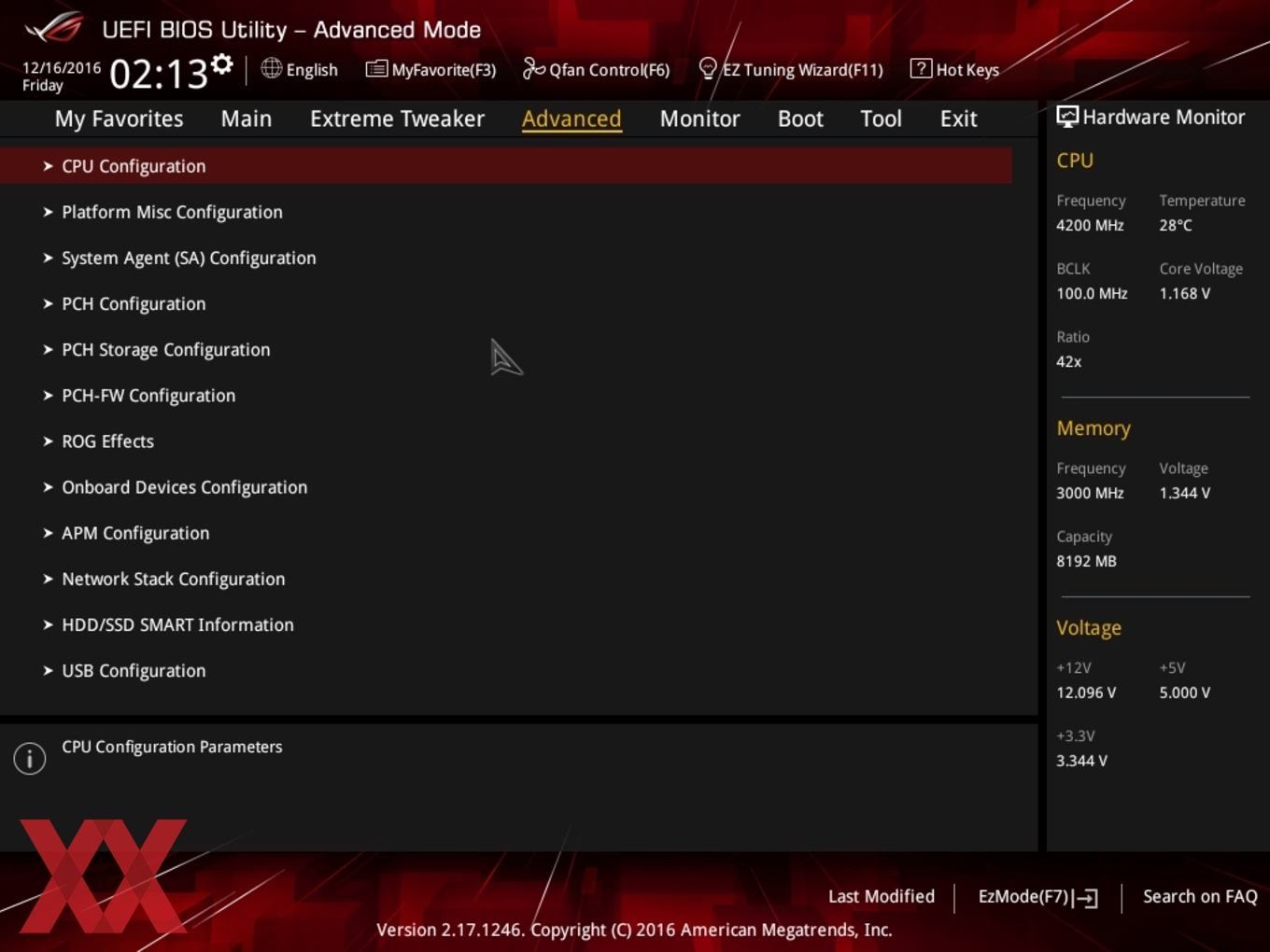Launch EZ Tuning Wizard(F11)
Viewport: 1270px width, 952px height.
[x=791, y=69]
